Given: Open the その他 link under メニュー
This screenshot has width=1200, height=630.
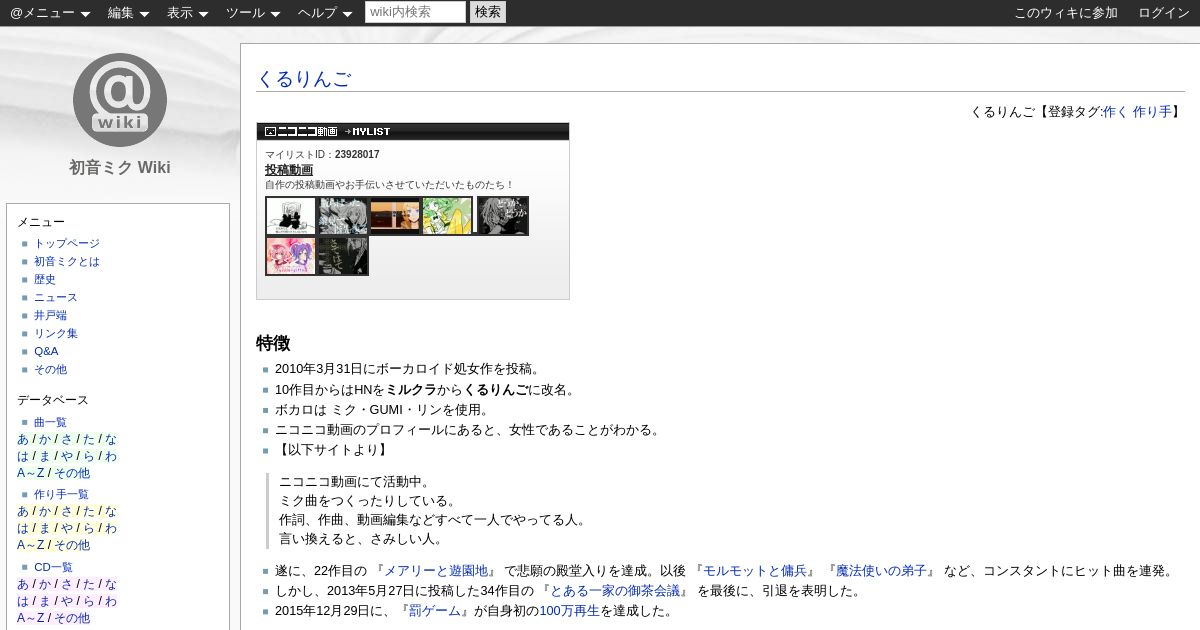Looking at the screenshot, I should tap(50, 369).
